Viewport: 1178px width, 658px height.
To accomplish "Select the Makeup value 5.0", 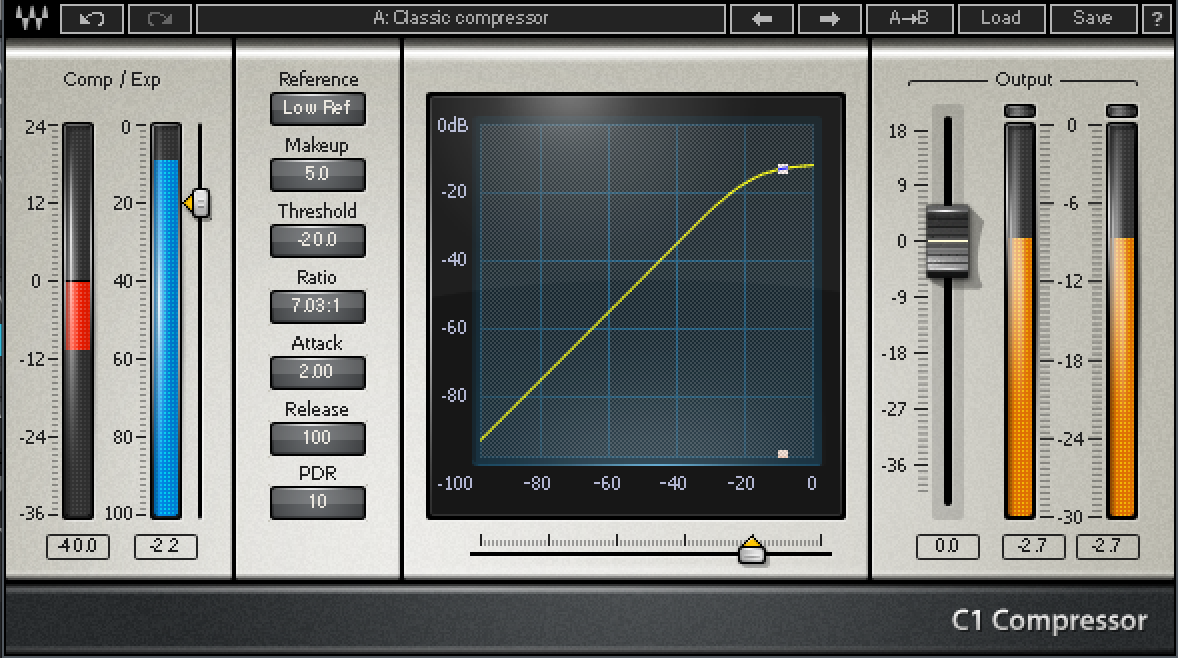I will [318, 174].
